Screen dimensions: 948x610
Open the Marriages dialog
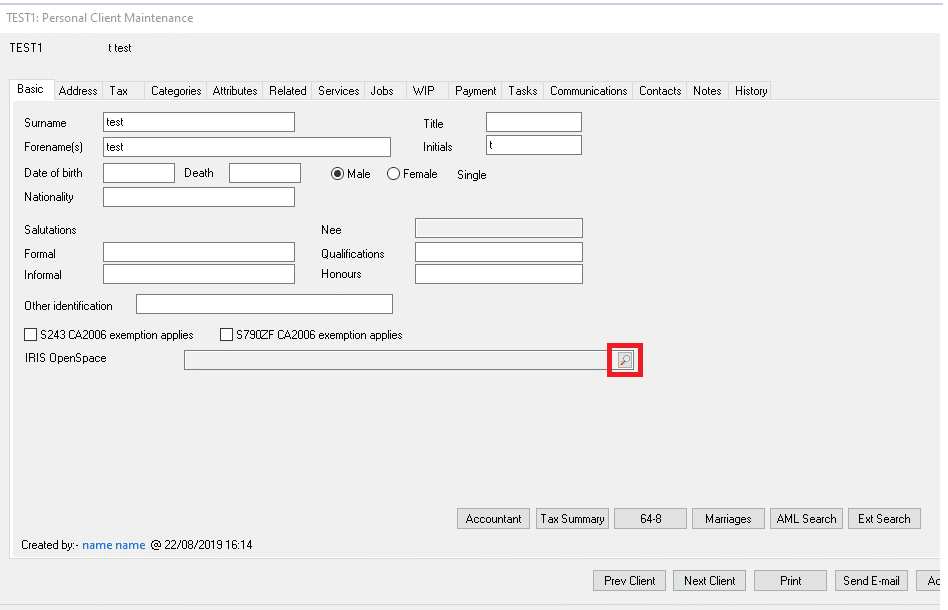728,518
